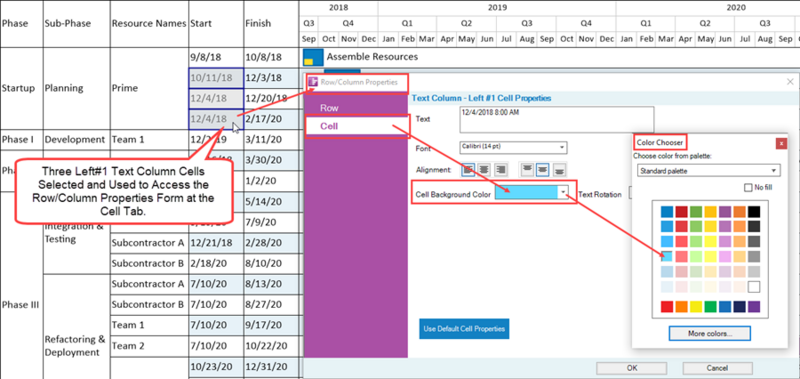This screenshot has height=379, width=800.
Task: Click the 12/20/18 finish cell
Action: [x=271, y=98]
